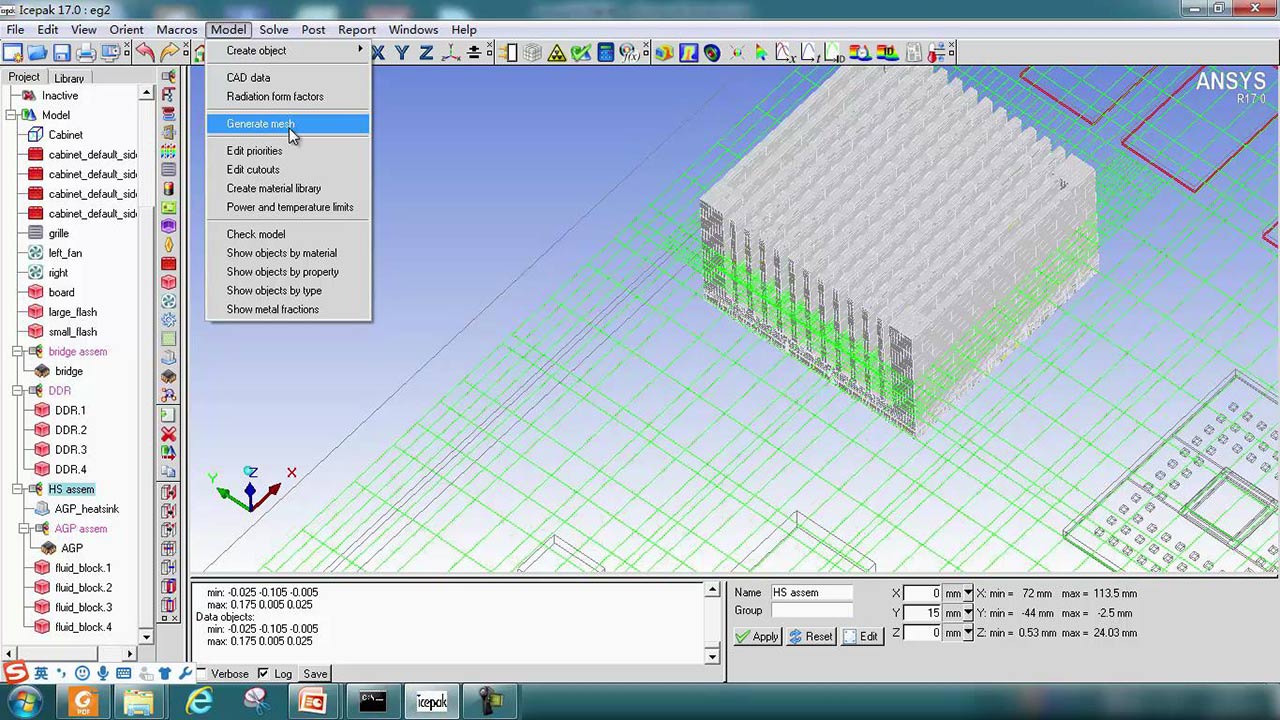Click the history plot icon
Image resolution: width=1280 pixels, height=720 pixels.
tap(809, 53)
